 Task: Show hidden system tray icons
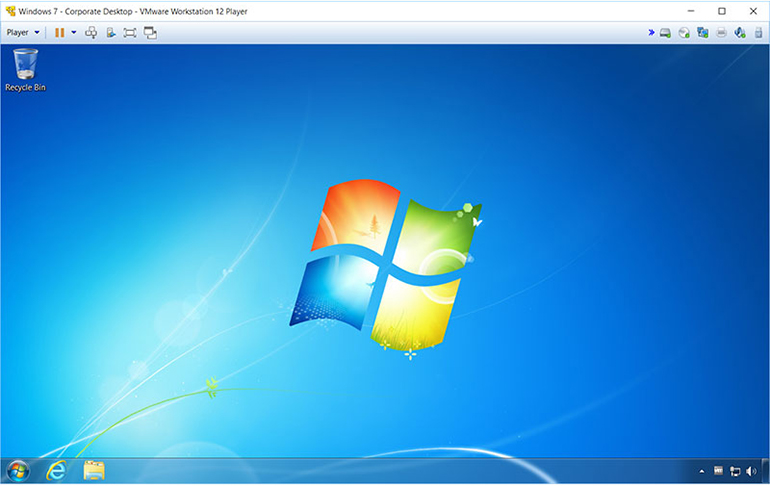[701, 472]
